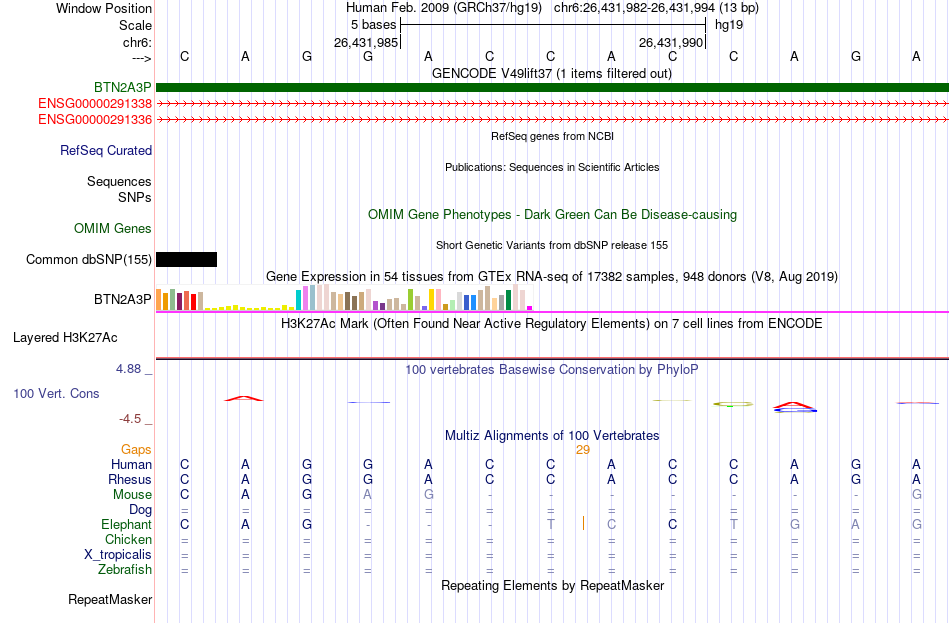Click the hg19 label beside the scale bar

[729, 25]
